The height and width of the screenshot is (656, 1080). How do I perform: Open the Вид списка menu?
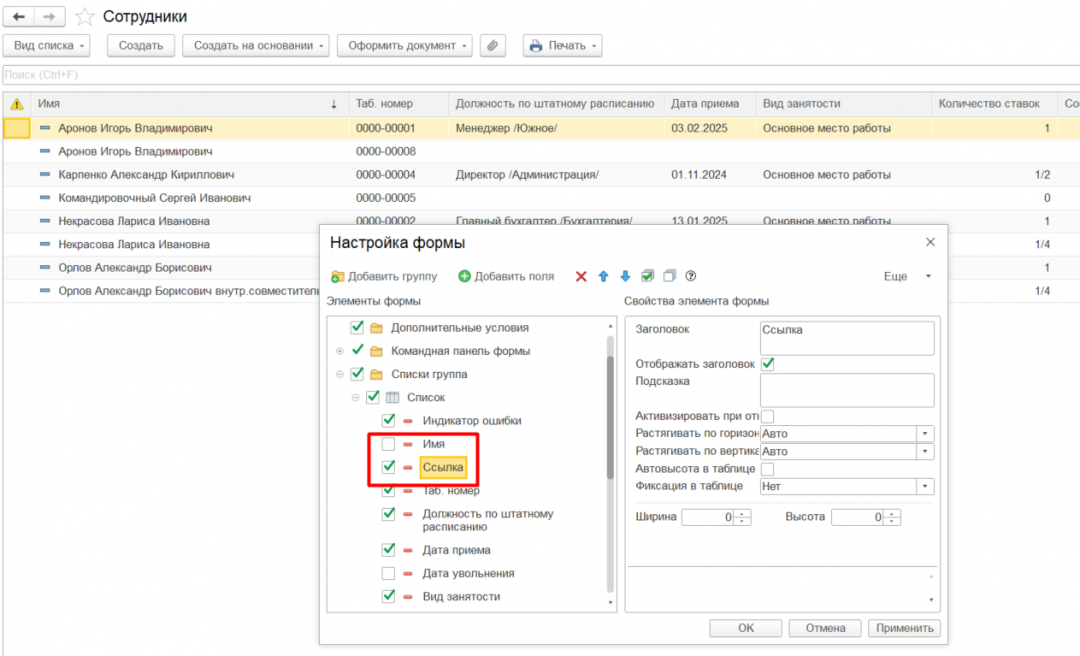(x=47, y=45)
